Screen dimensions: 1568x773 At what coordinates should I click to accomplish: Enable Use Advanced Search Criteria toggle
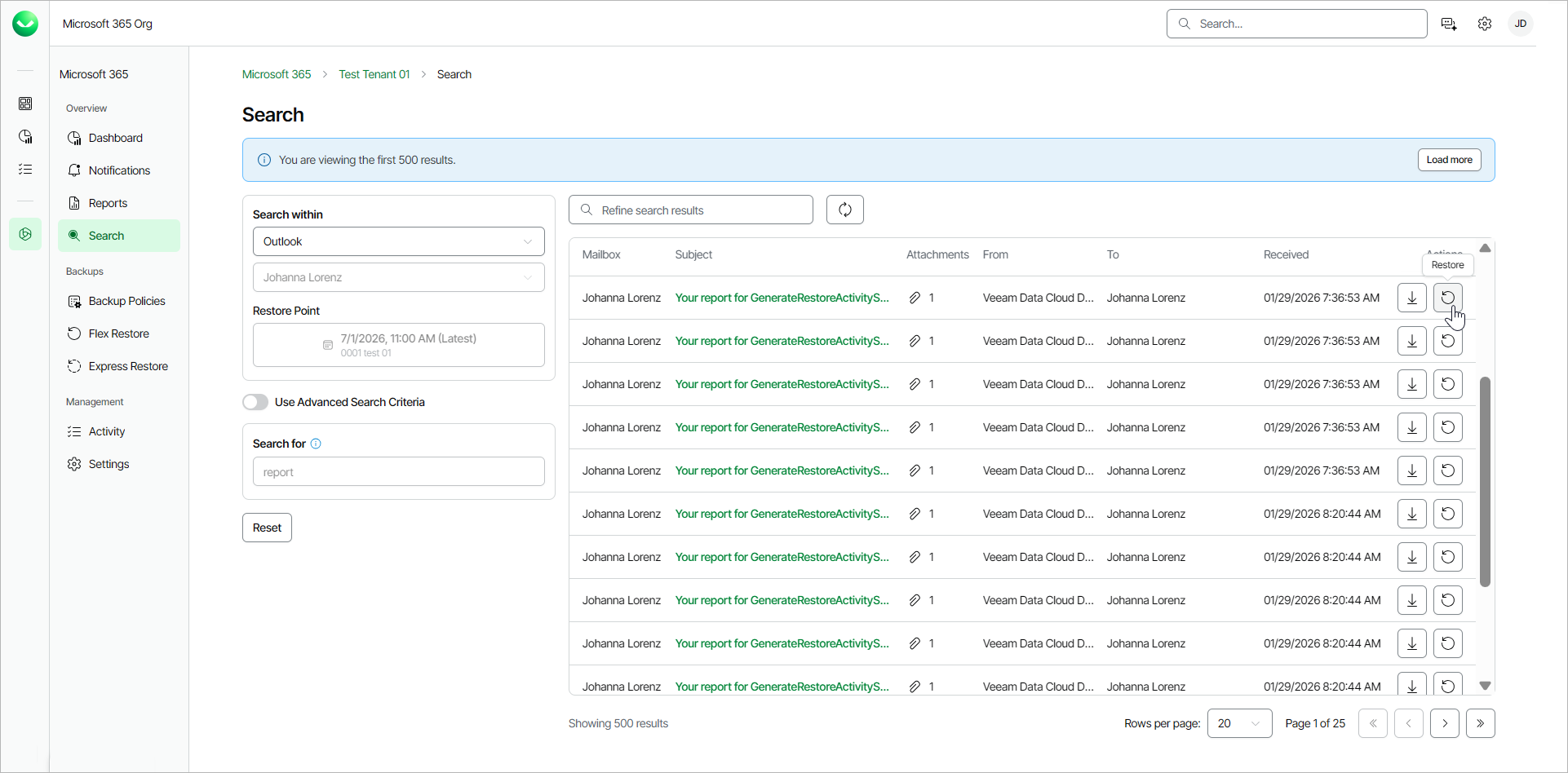click(x=255, y=402)
